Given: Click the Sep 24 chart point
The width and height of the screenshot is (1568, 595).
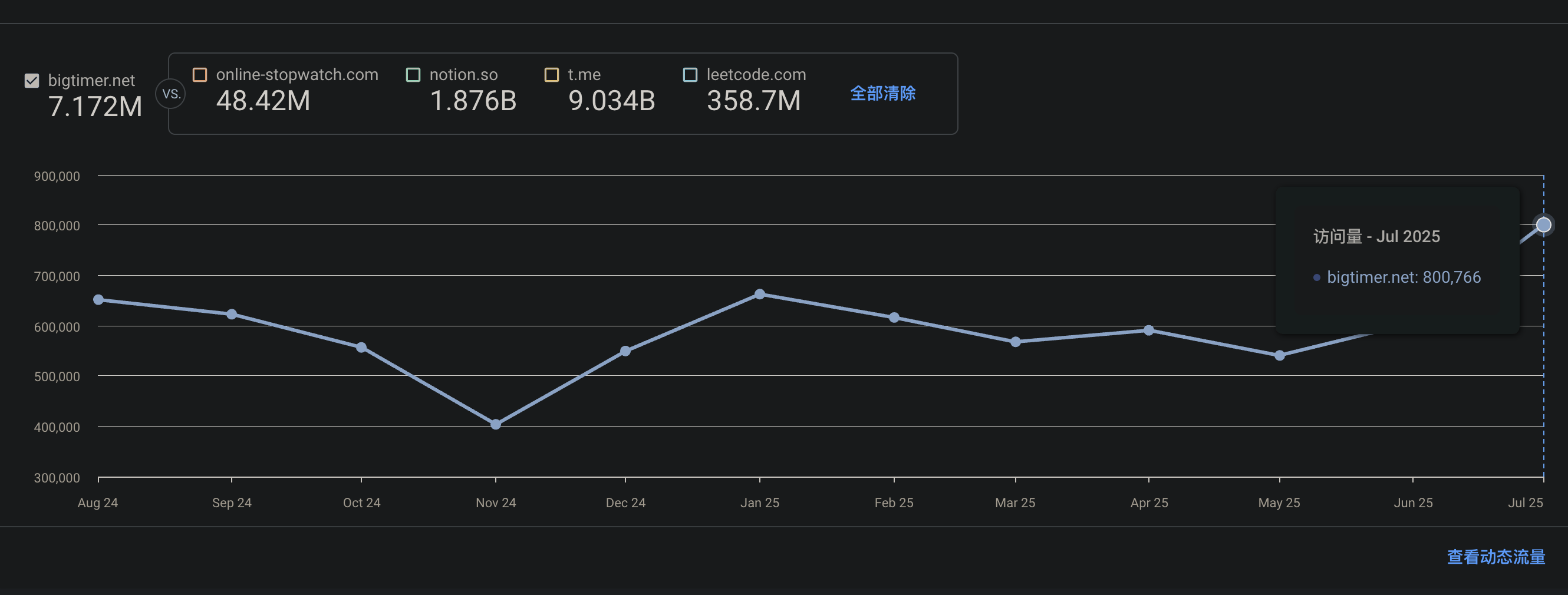Looking at the screenshot, I should 231,314.
